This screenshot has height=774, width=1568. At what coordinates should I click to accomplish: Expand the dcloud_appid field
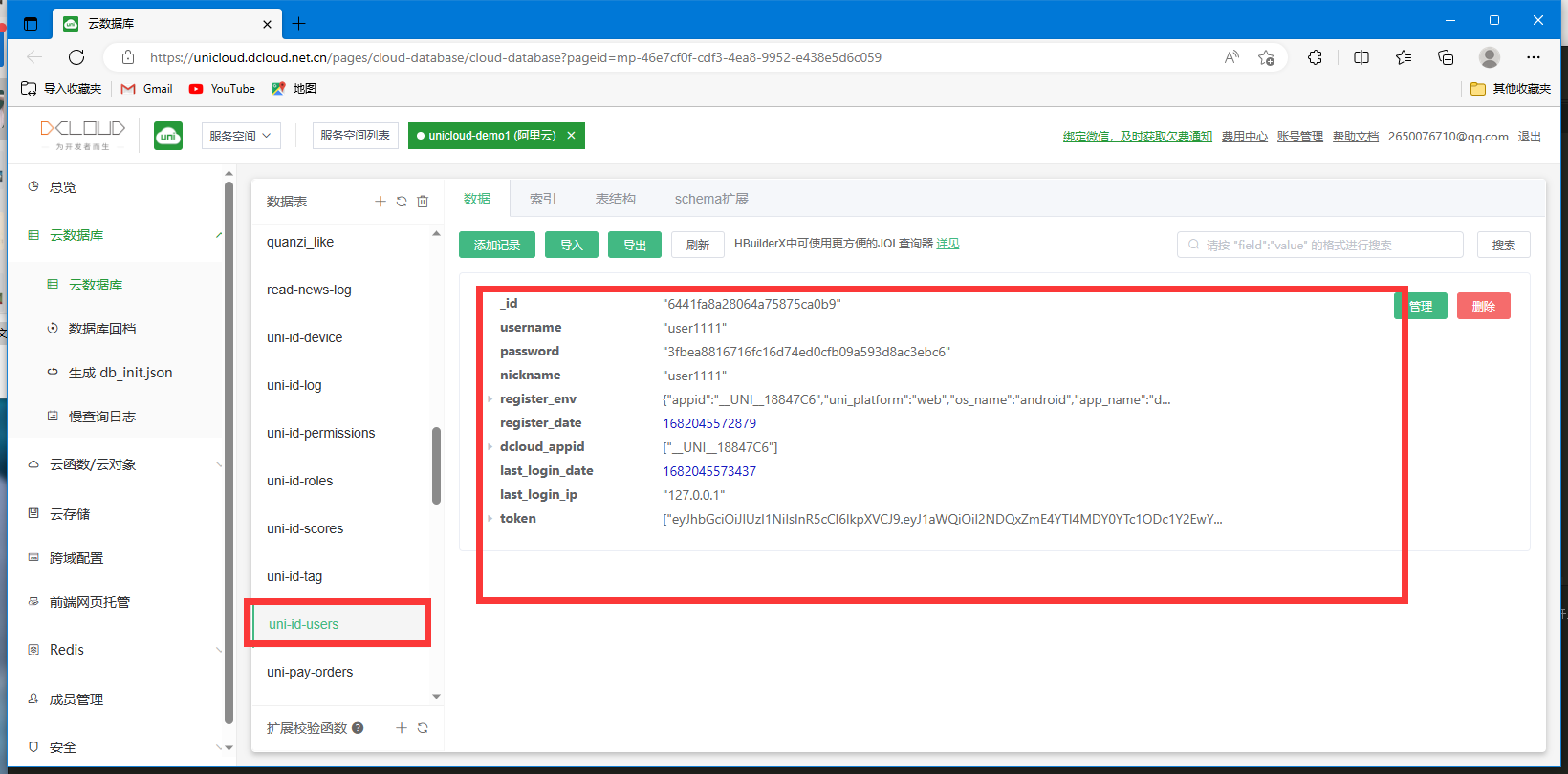click(x=490, y=447)
